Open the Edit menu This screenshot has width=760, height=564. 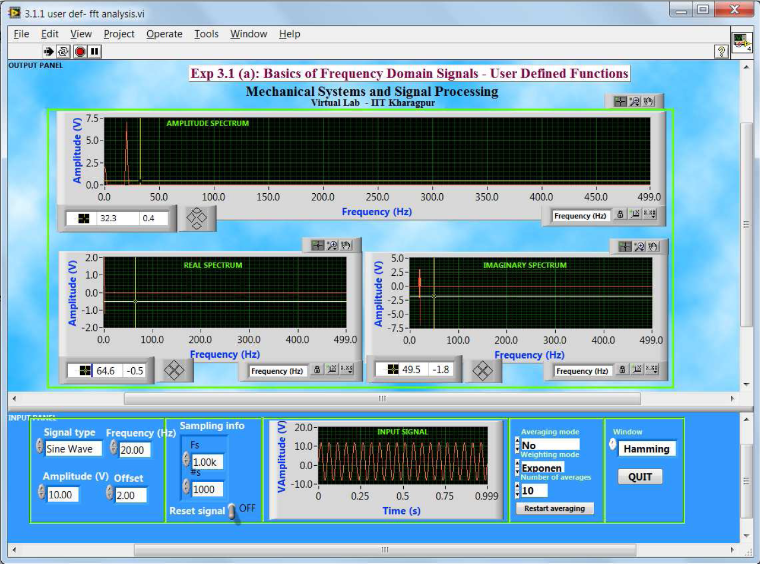click(49, 34)
